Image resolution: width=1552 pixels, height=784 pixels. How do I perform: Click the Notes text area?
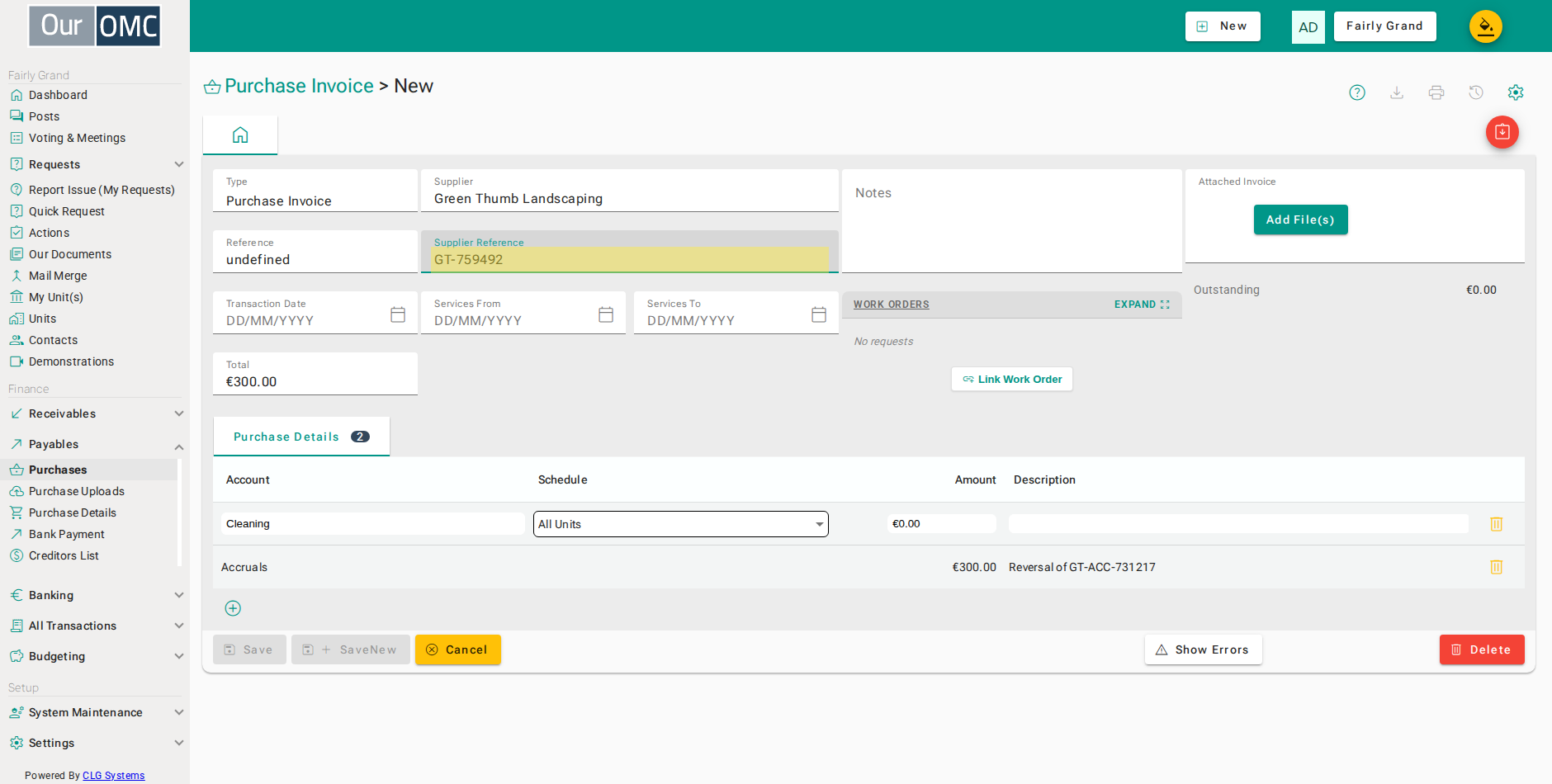[x=1012, y=221]
